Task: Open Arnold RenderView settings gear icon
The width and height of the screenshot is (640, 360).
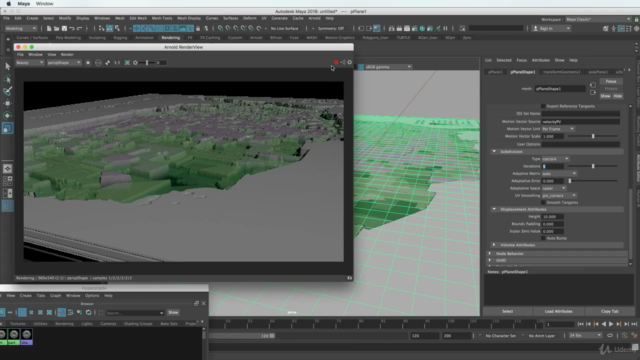Action: (x=349, y=62)
